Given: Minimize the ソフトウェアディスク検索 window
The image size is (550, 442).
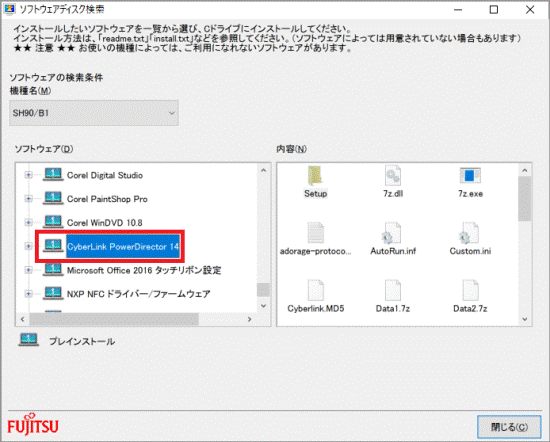Looking at the screenshot, I should (x=458, y=9).
